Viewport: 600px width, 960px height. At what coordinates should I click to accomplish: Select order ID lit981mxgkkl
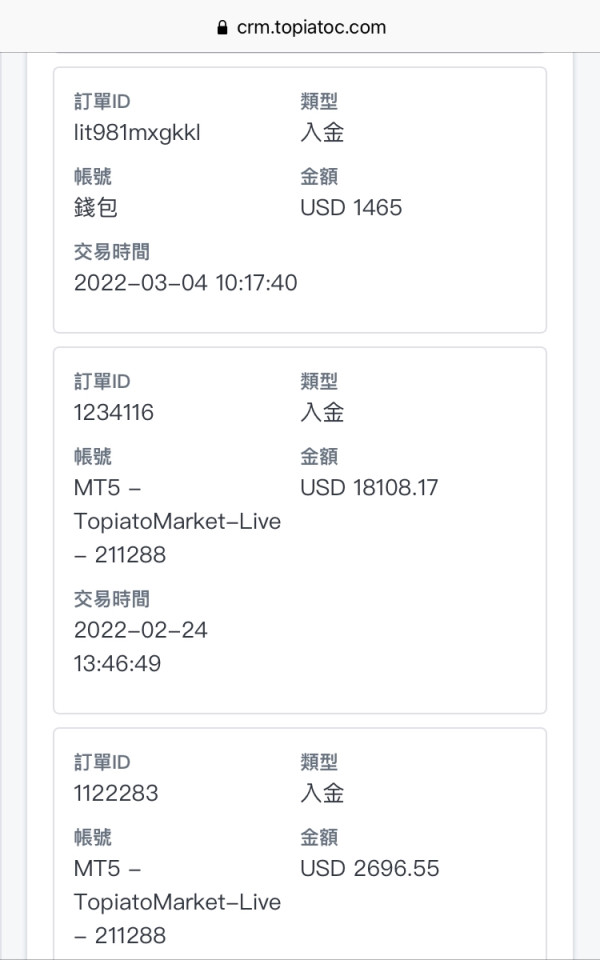point(137,132)
